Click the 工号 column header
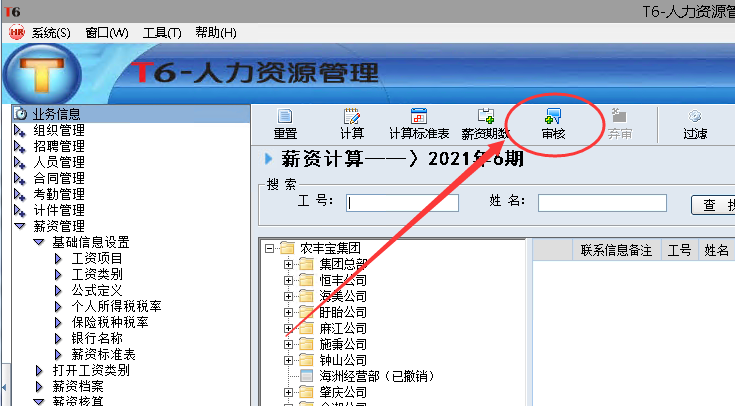The height and width of the screenshot is (406, 735). click(679, 250)
